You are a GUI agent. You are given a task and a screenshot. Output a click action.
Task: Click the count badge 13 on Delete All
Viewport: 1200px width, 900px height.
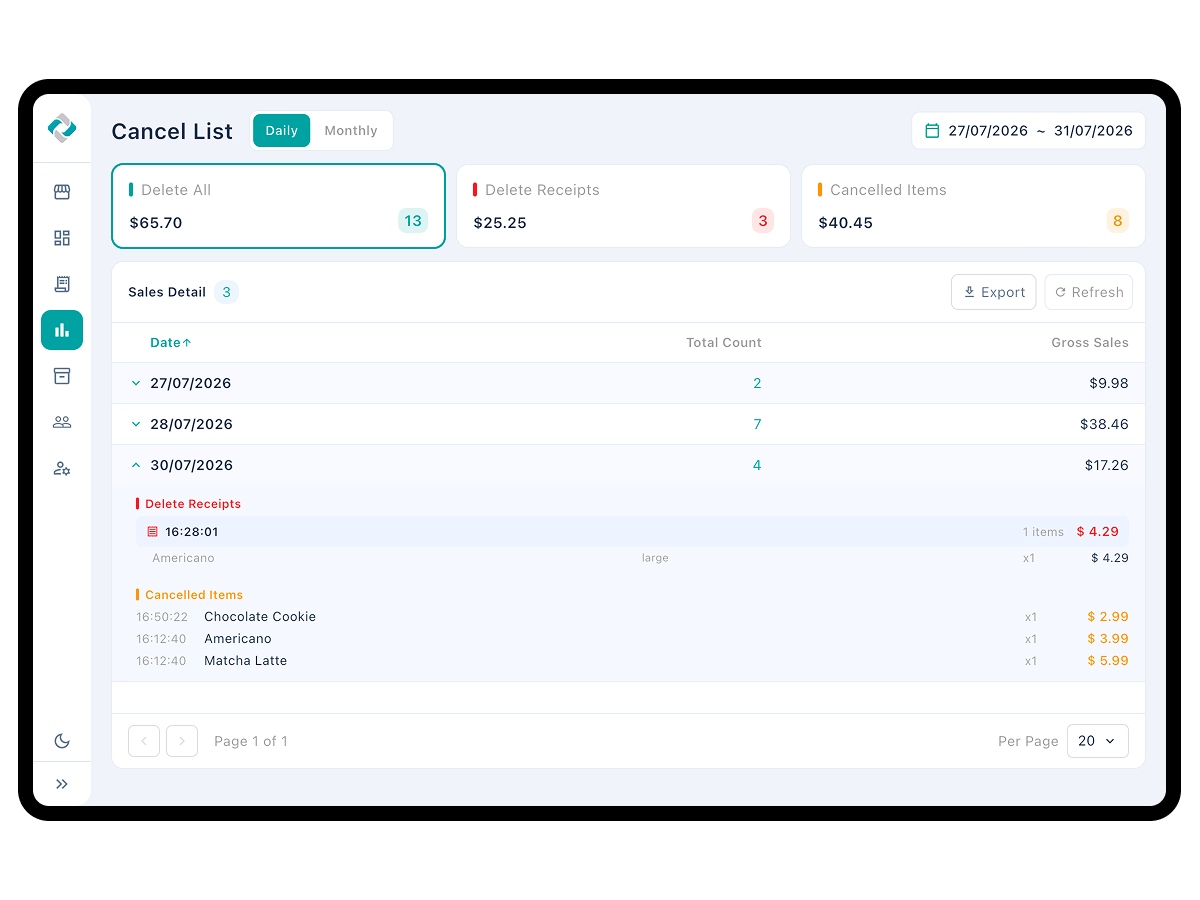pos(413,221)
